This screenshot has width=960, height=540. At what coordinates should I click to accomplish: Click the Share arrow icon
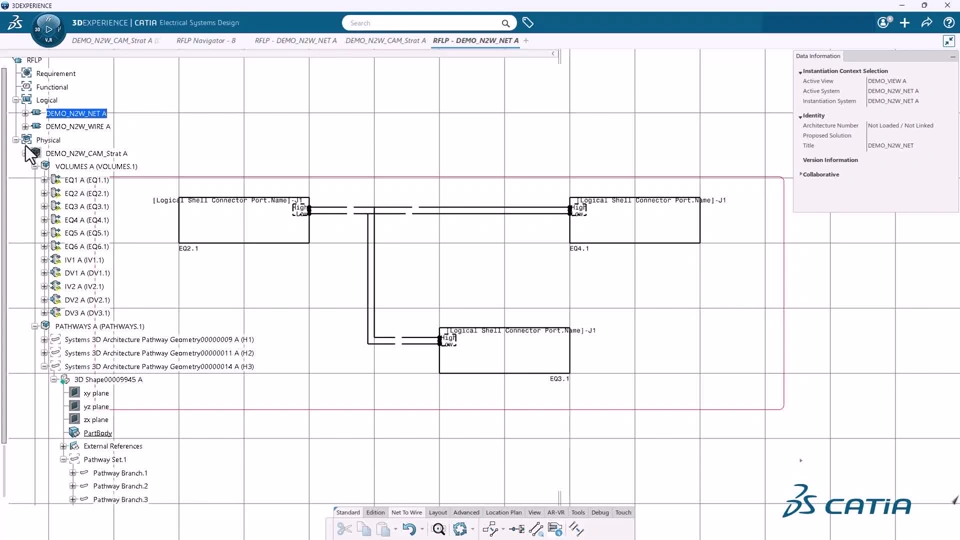coord(927,23)
